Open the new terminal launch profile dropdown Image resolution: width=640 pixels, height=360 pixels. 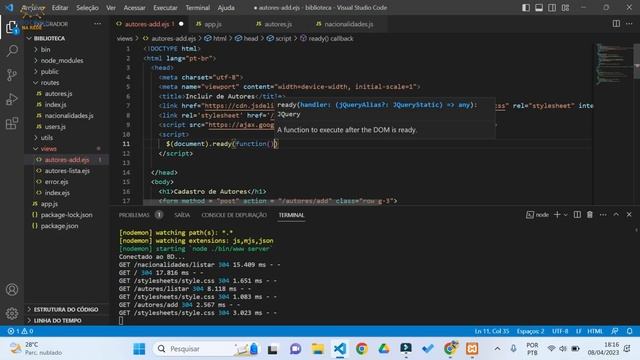tap(566, 215)
